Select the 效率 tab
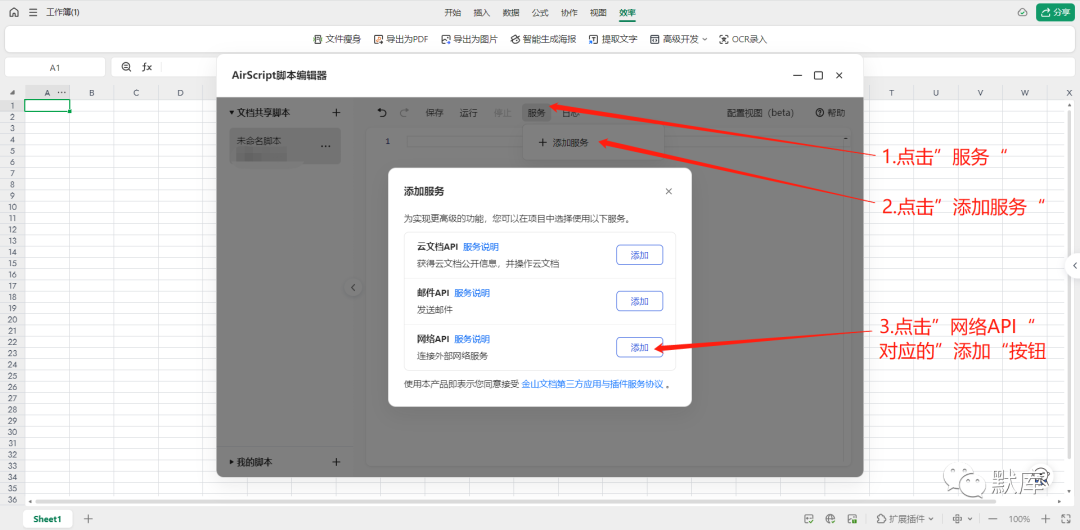1080x530 pixels. [627, 12]
